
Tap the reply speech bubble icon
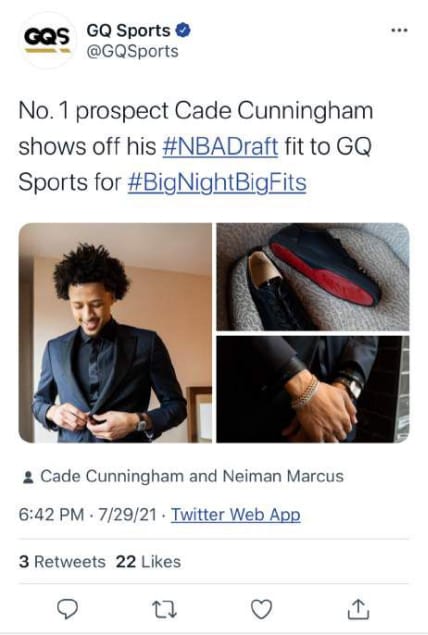pos(67,609)
